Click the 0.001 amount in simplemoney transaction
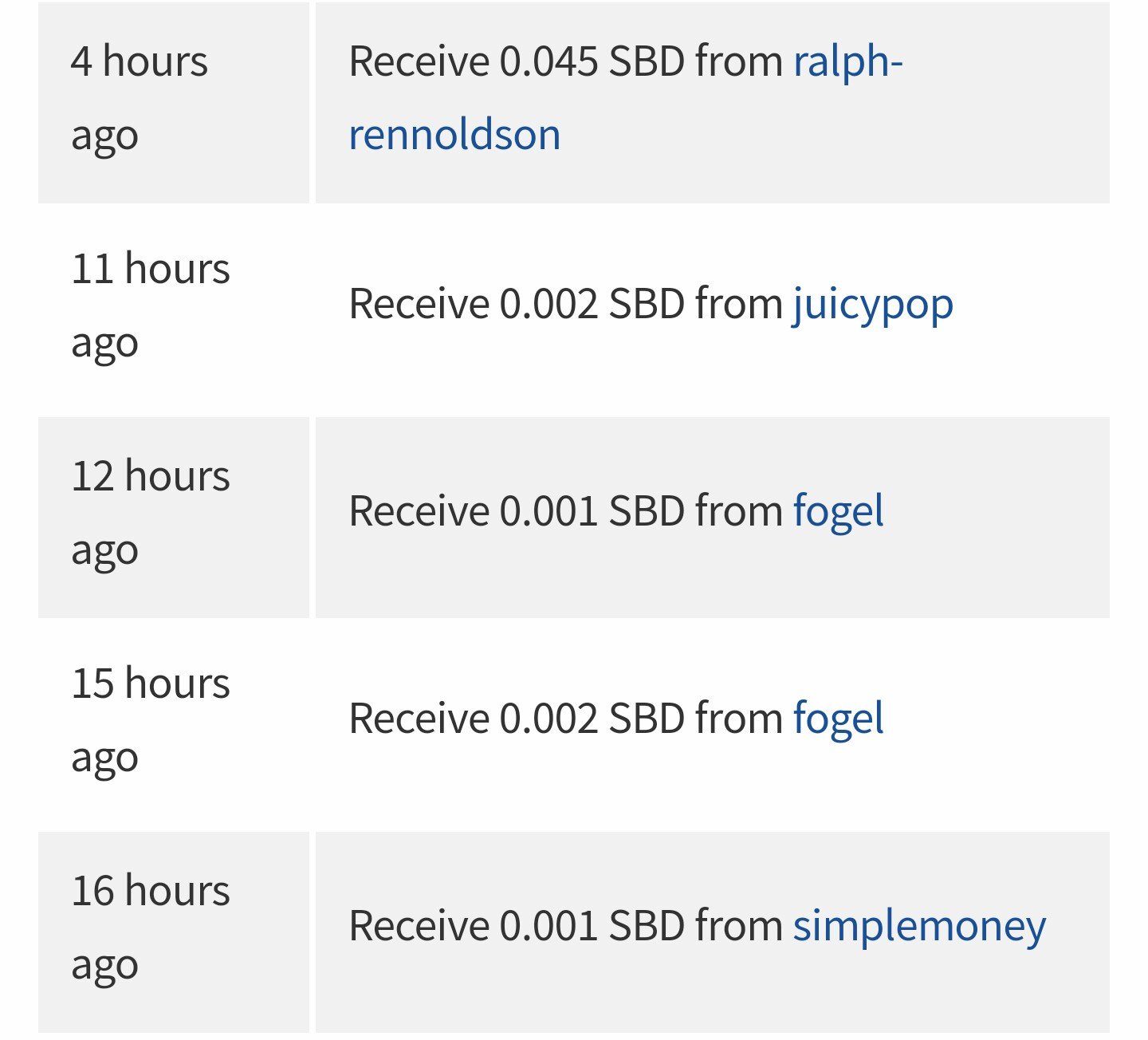 coord(548,925)
